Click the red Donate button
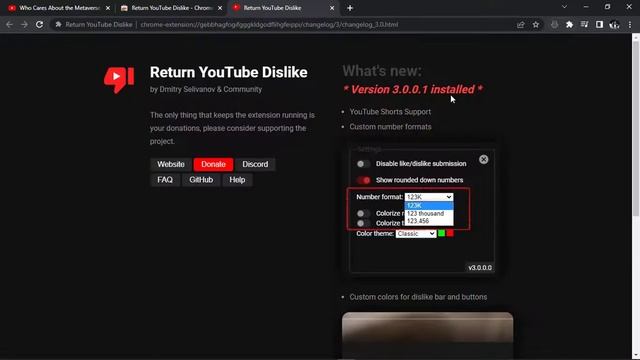The height and width of the screenshot is (360, 640). (213, 164)
